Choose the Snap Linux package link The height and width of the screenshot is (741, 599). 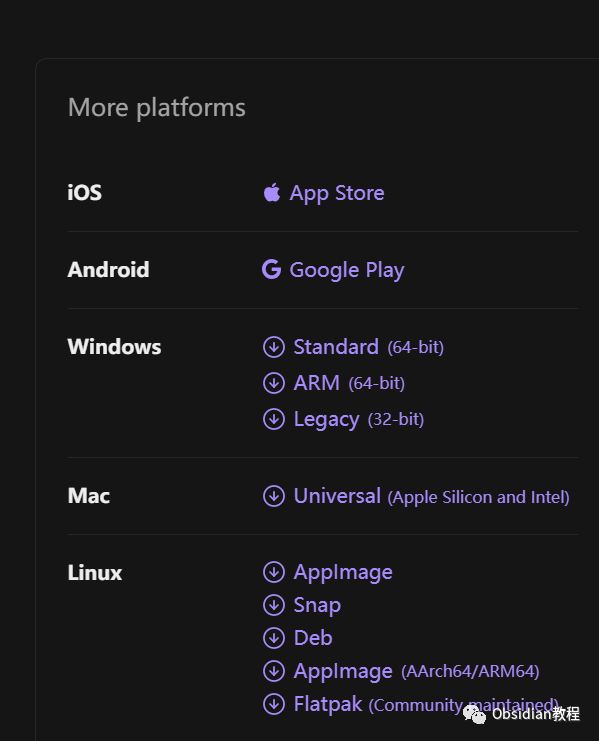point(317,605)
